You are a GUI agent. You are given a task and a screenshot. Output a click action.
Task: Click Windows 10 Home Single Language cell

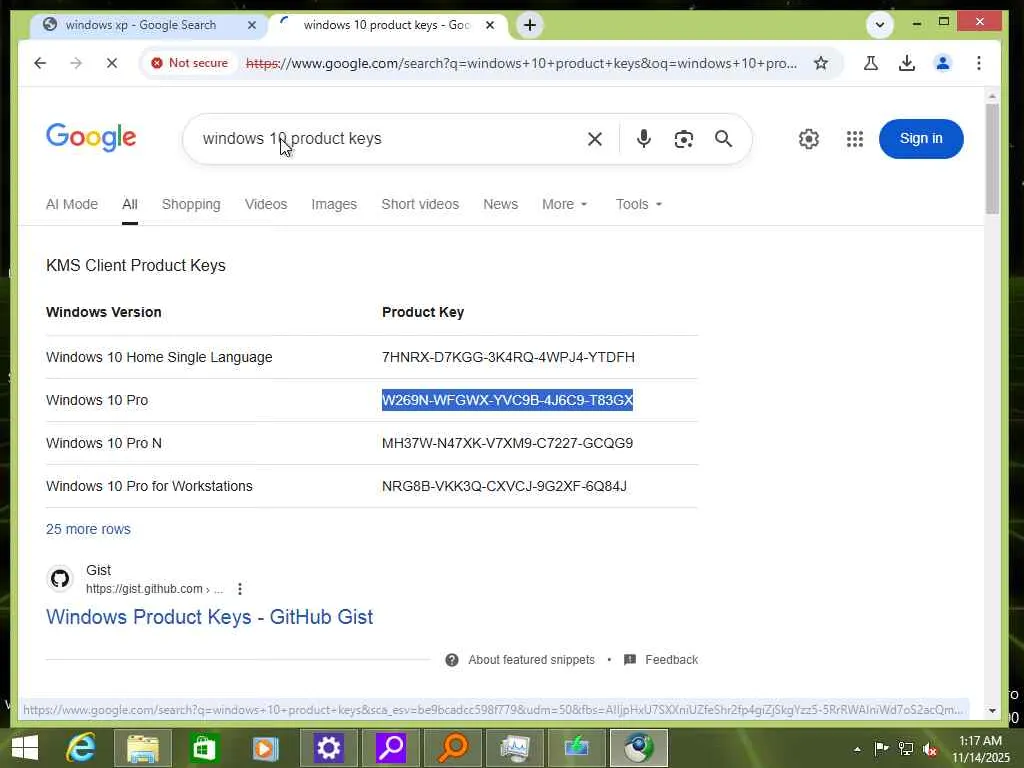[x=159, y=357]
